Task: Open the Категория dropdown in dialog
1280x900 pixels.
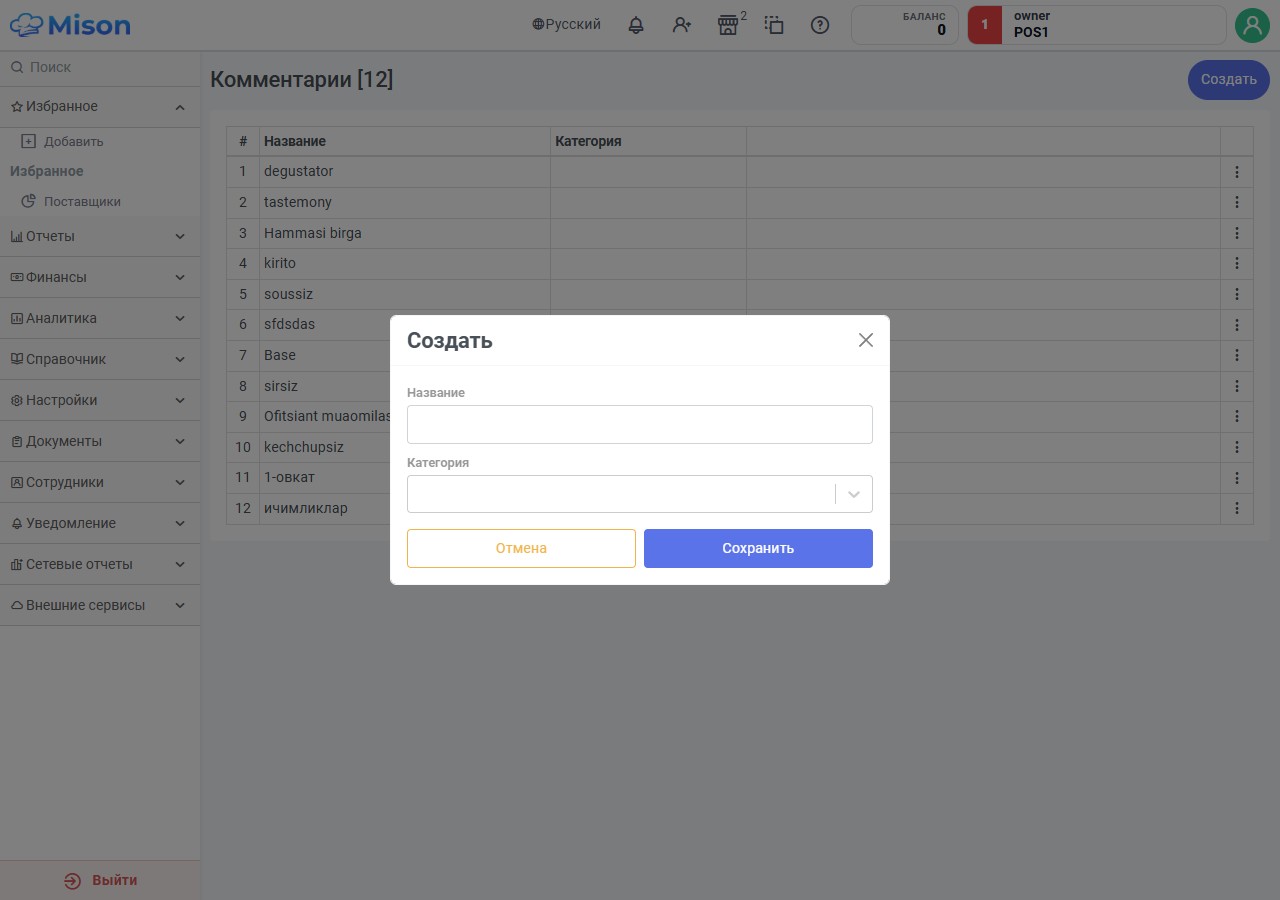Action: (640, 494)
